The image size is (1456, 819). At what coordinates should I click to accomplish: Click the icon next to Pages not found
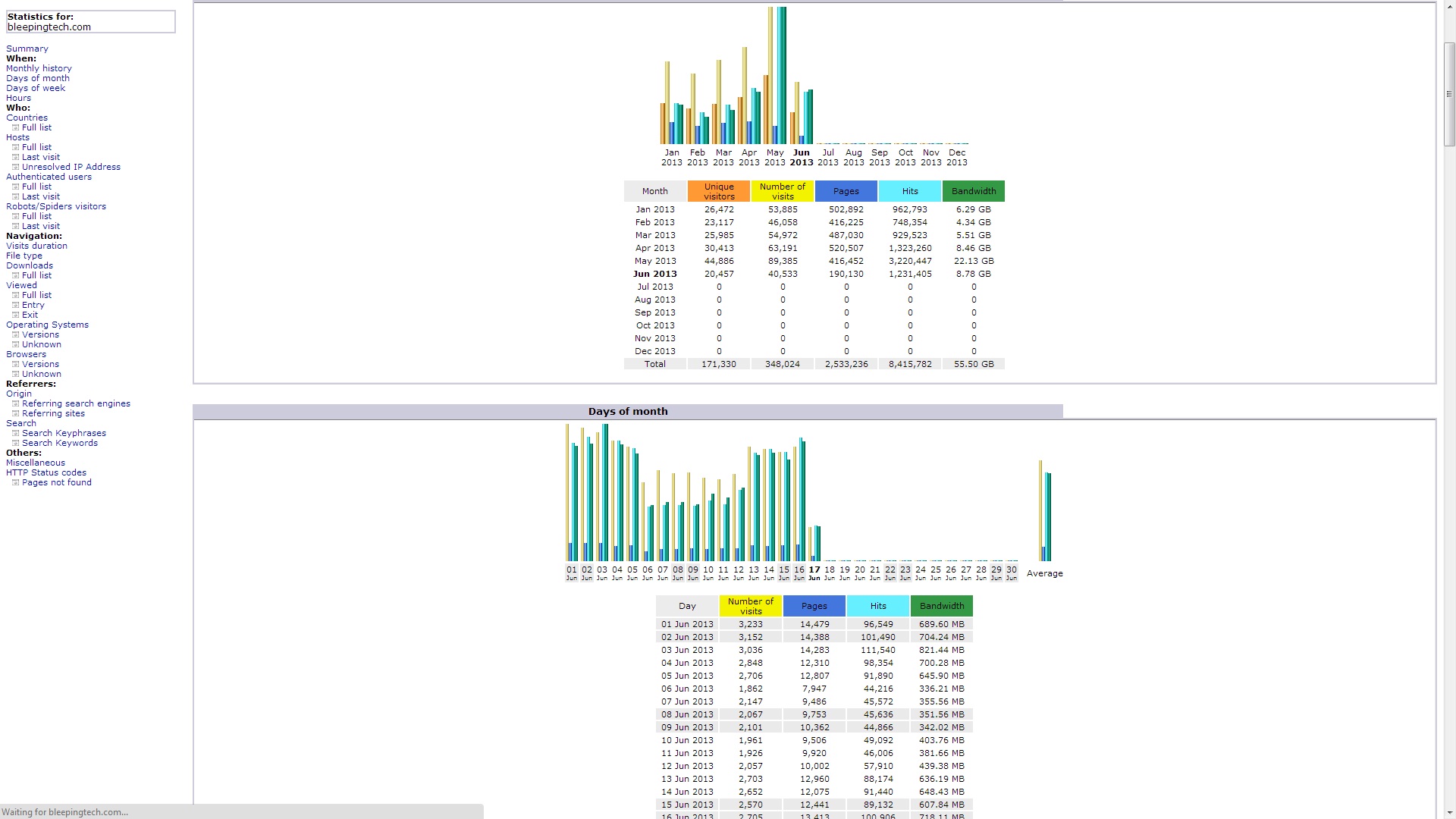click(x=15, y=482)
